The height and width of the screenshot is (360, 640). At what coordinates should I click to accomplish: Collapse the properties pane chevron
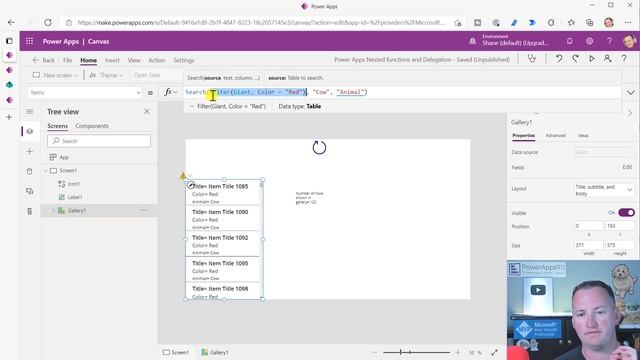(630, 113)
